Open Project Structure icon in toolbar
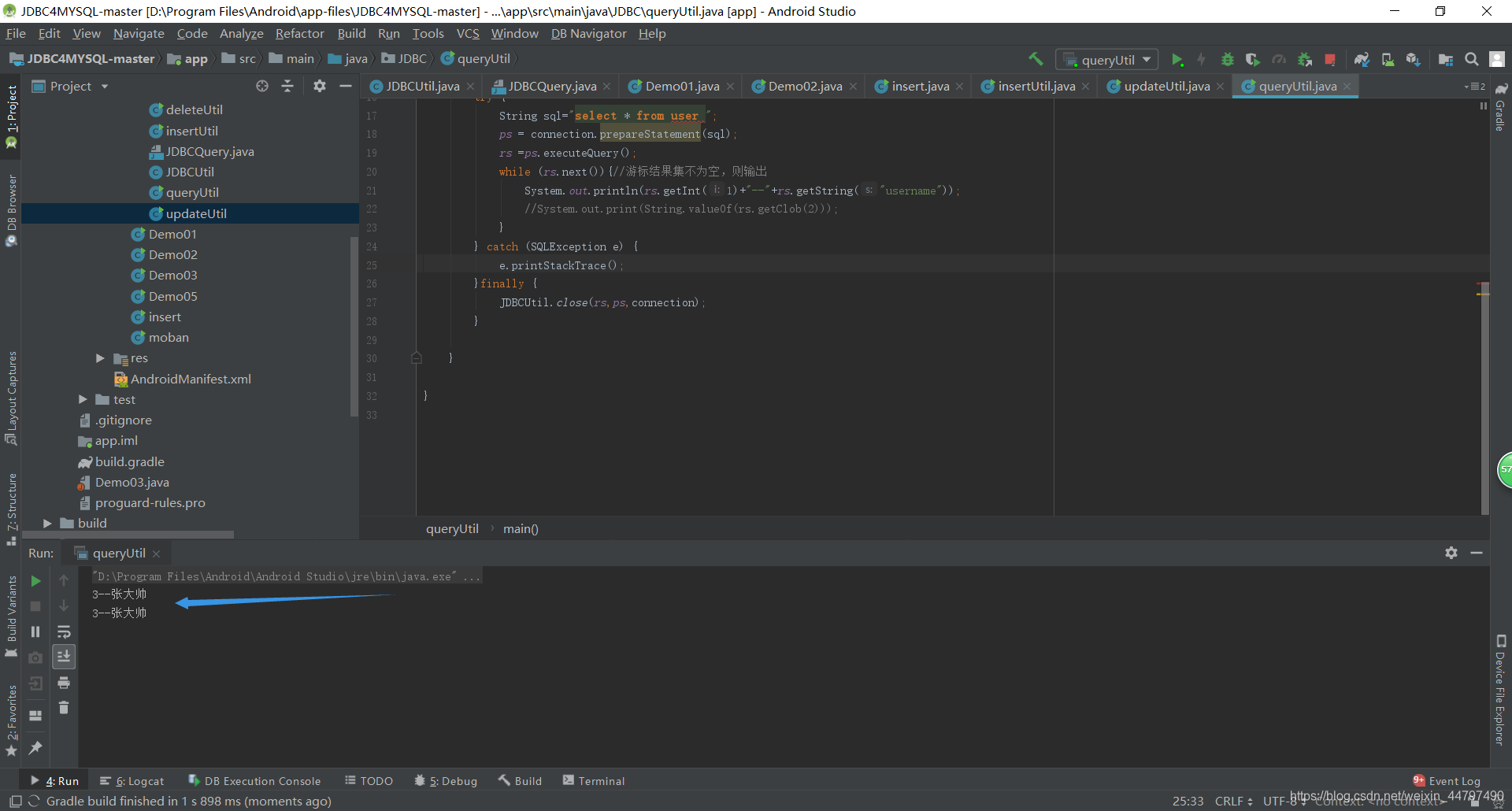The image size is (1512, 811). (1446, 60)
